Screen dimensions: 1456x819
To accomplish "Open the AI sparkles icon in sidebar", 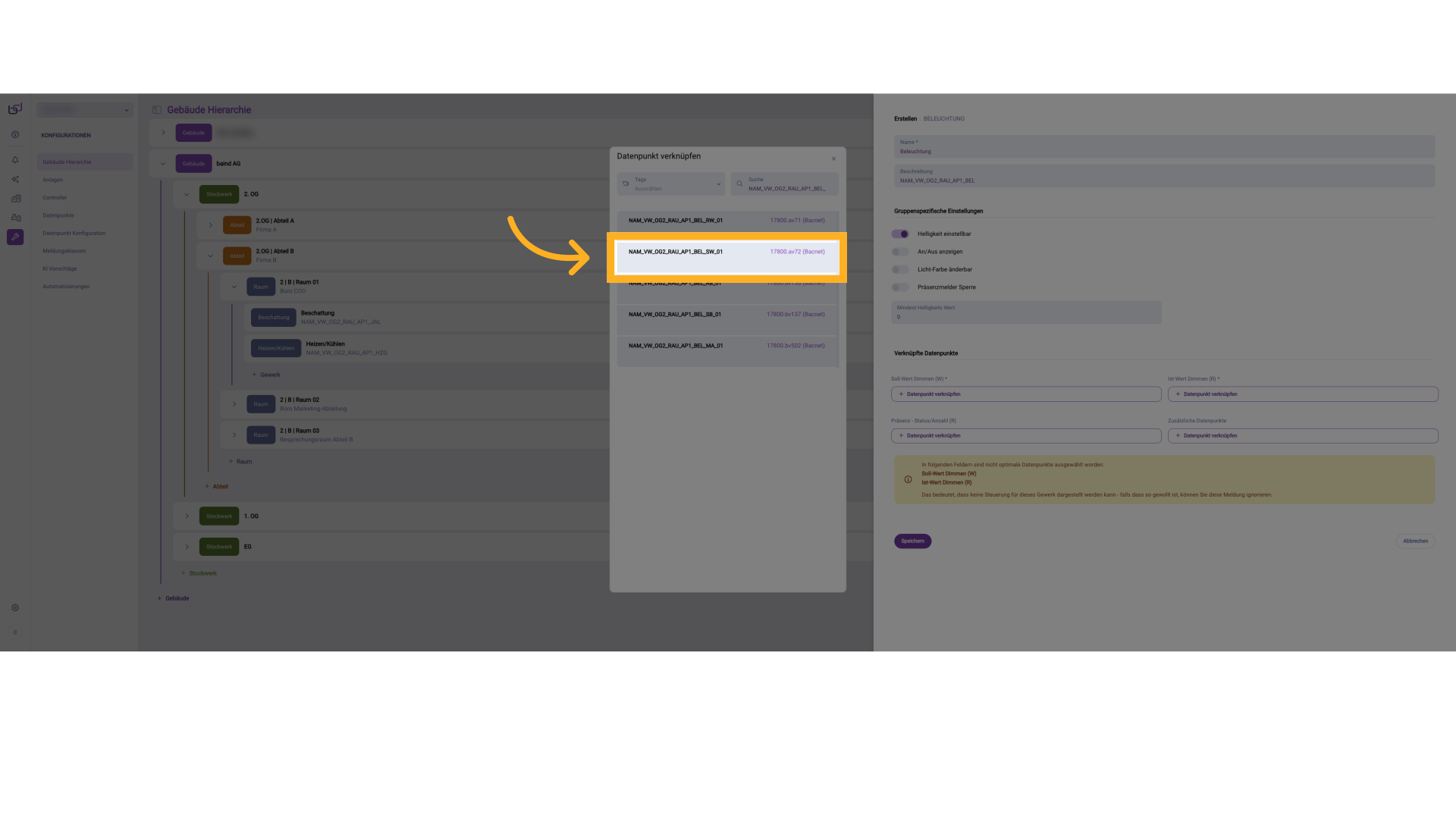I will [x=15, y=180].
